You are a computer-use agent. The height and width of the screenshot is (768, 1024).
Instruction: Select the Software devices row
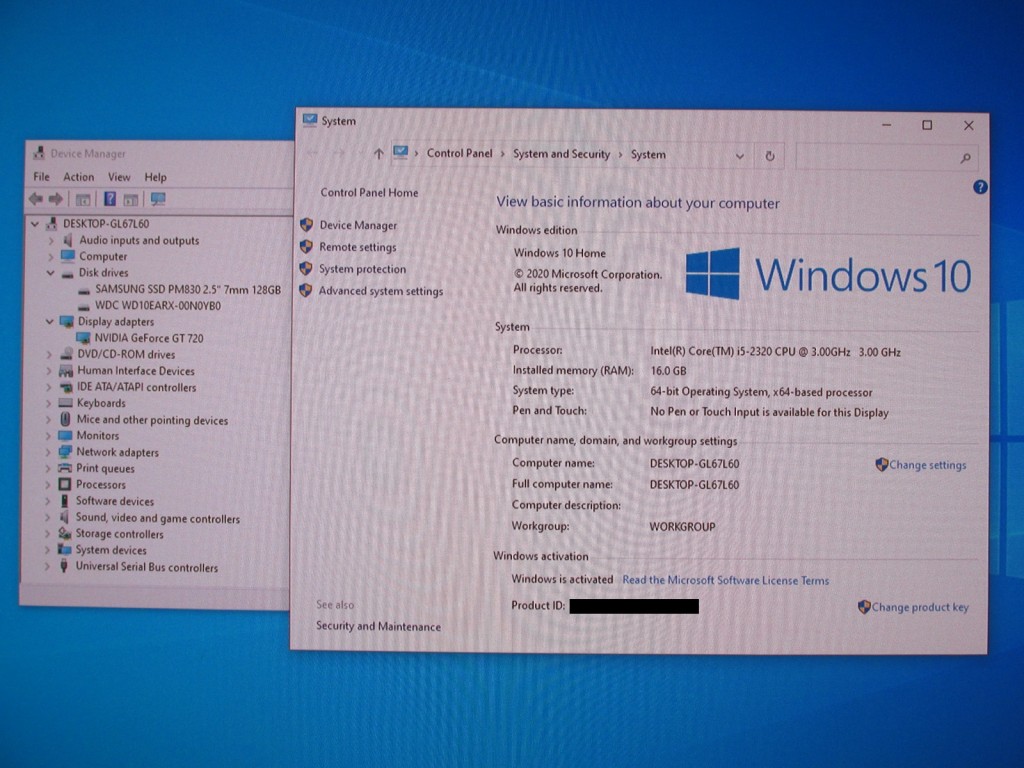[x=115, y=501]
